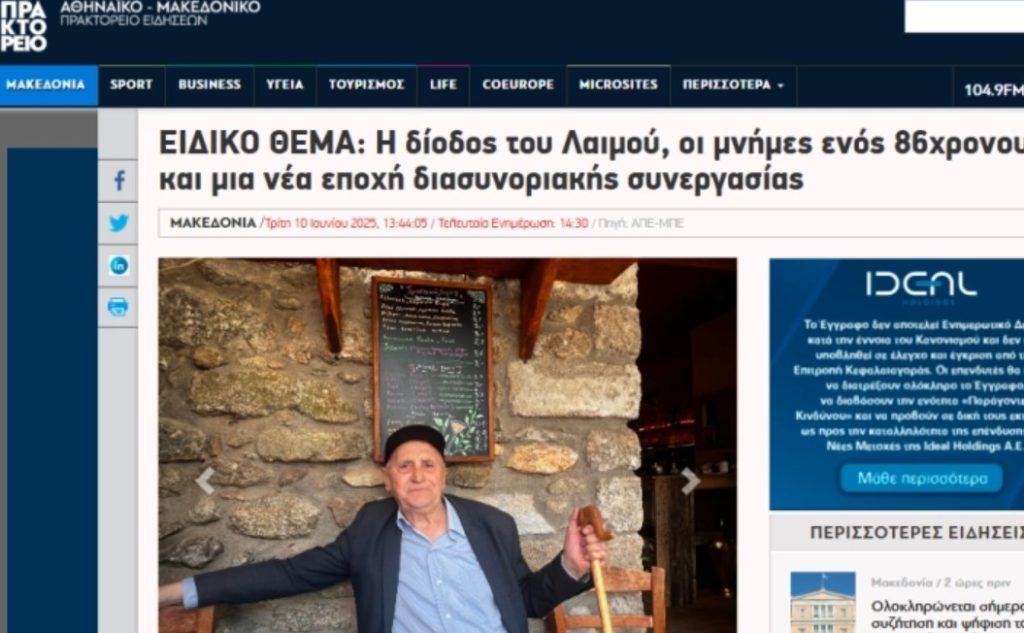The image size is (1024, 633).
Task: Print article using printer icon
Action: [118, 306]
